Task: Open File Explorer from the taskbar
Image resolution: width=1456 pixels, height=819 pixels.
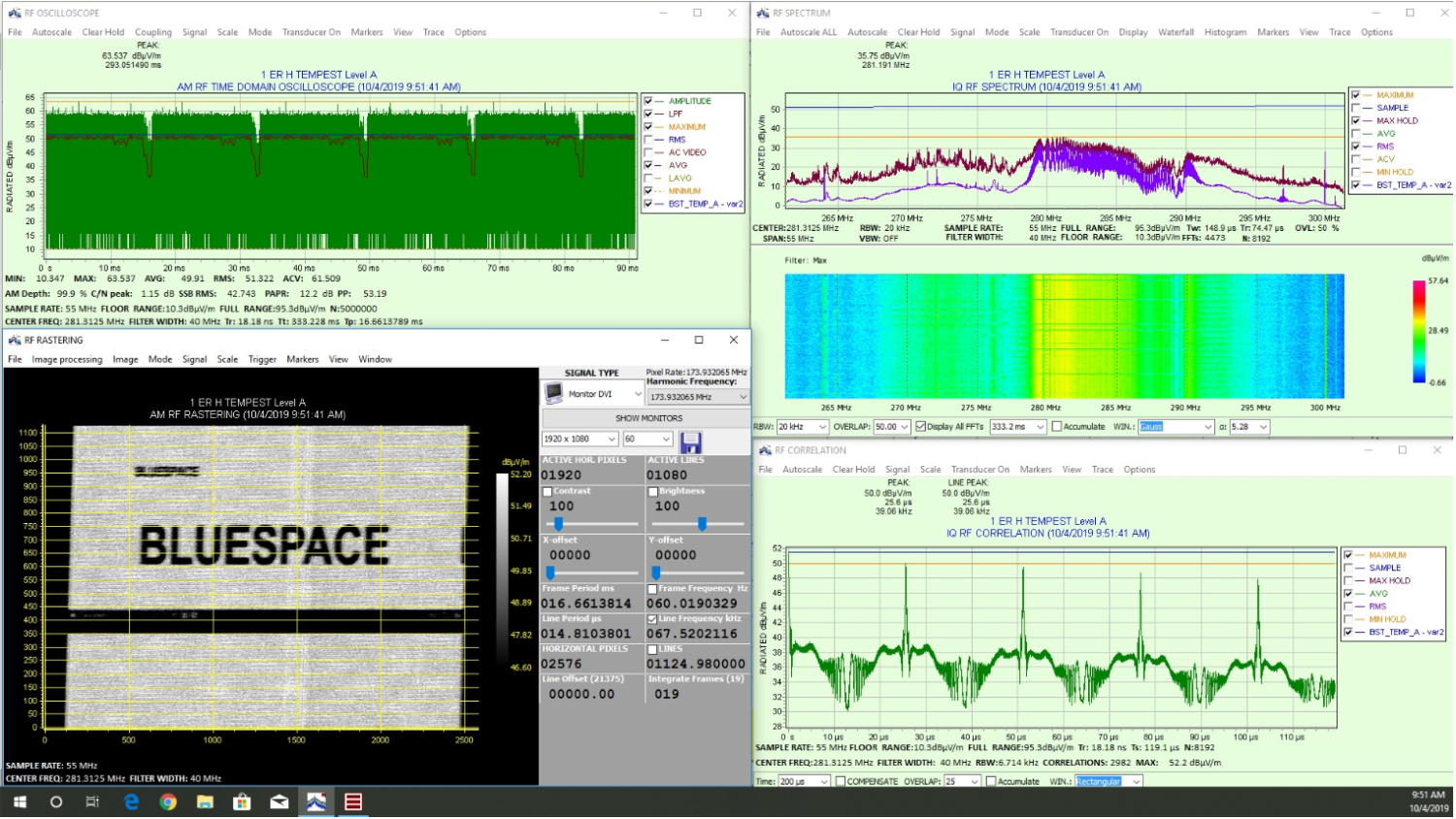Action: tap(205, 803)
